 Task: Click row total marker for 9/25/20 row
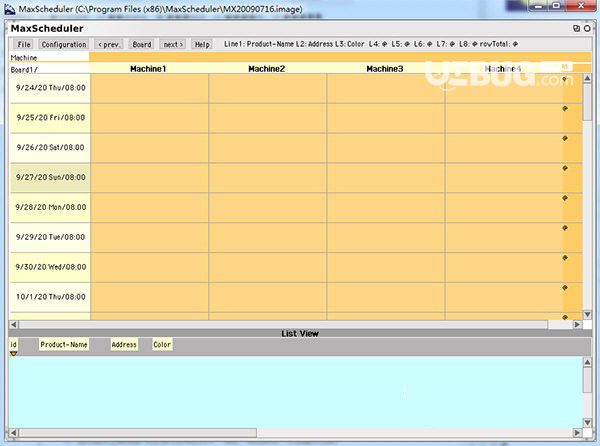pyautogui.click(x=565, y=109)
